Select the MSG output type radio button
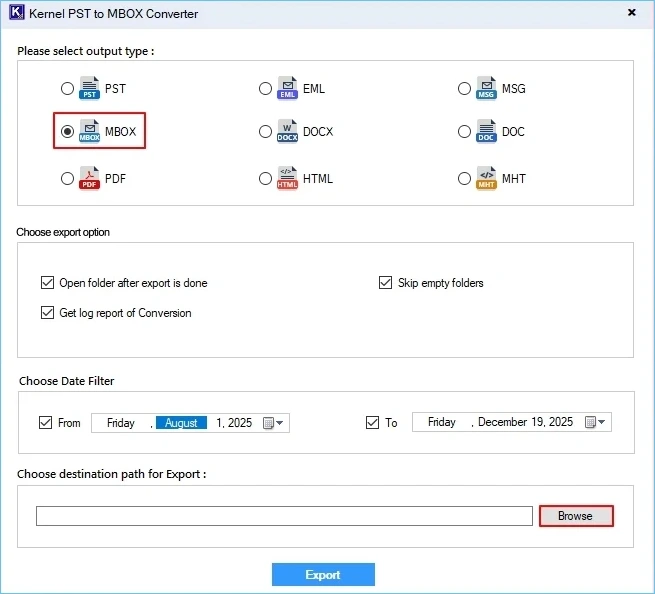The height and width of the screenshot is (594, 655). point(464,89)
